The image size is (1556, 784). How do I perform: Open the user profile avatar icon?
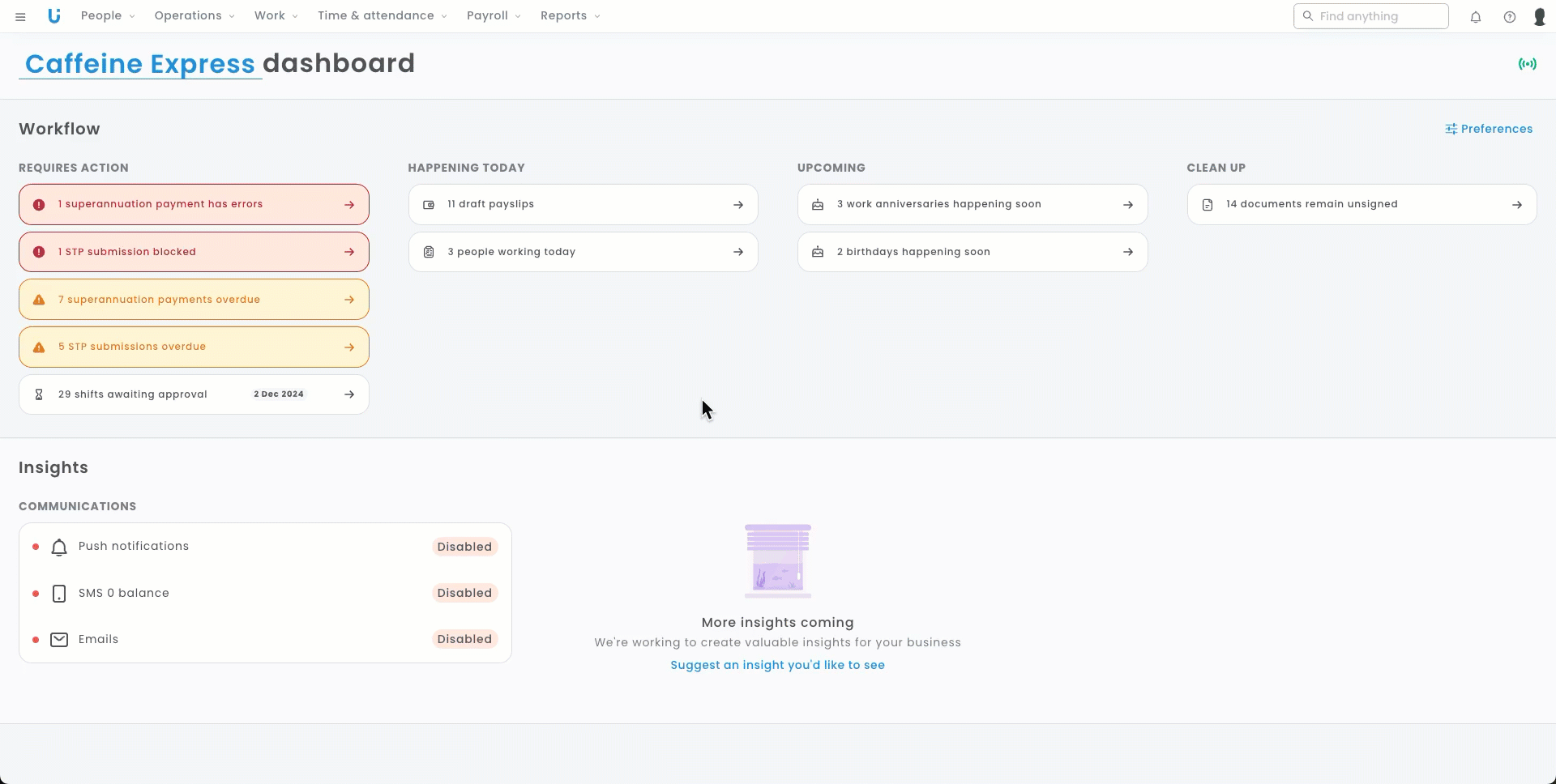[x=1540, y=16]
